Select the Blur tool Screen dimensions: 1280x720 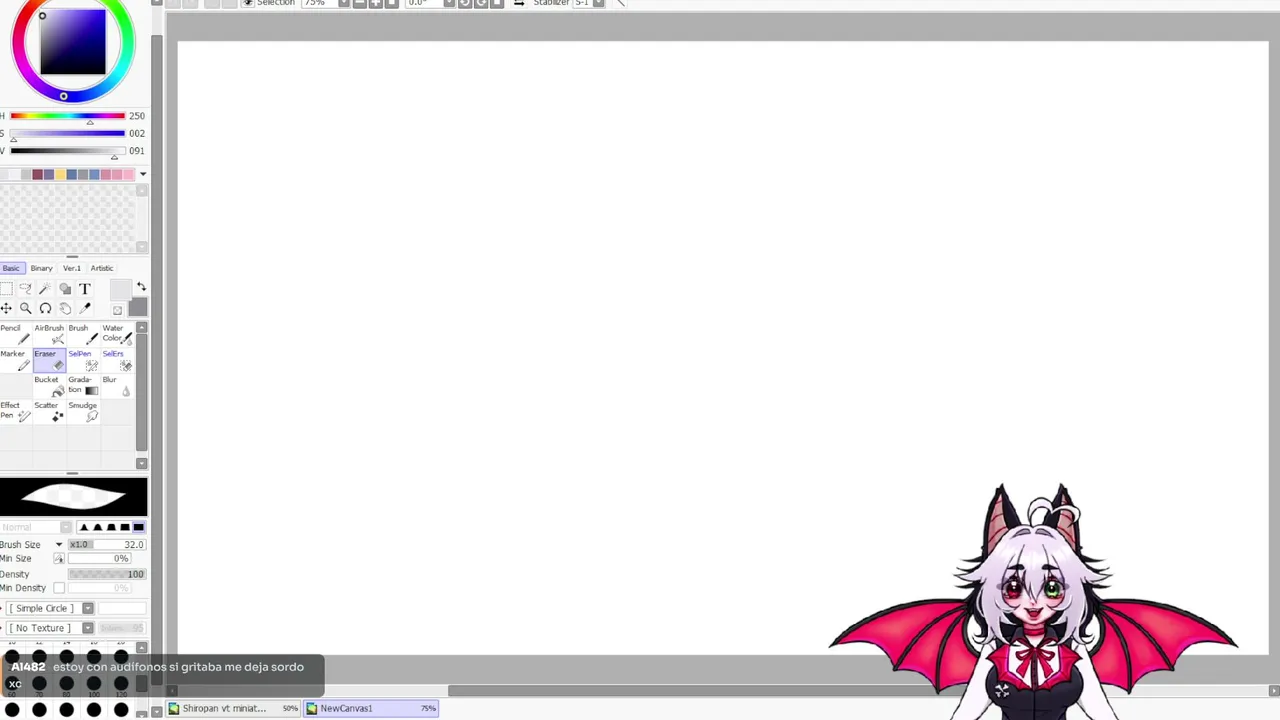point(117,386)
